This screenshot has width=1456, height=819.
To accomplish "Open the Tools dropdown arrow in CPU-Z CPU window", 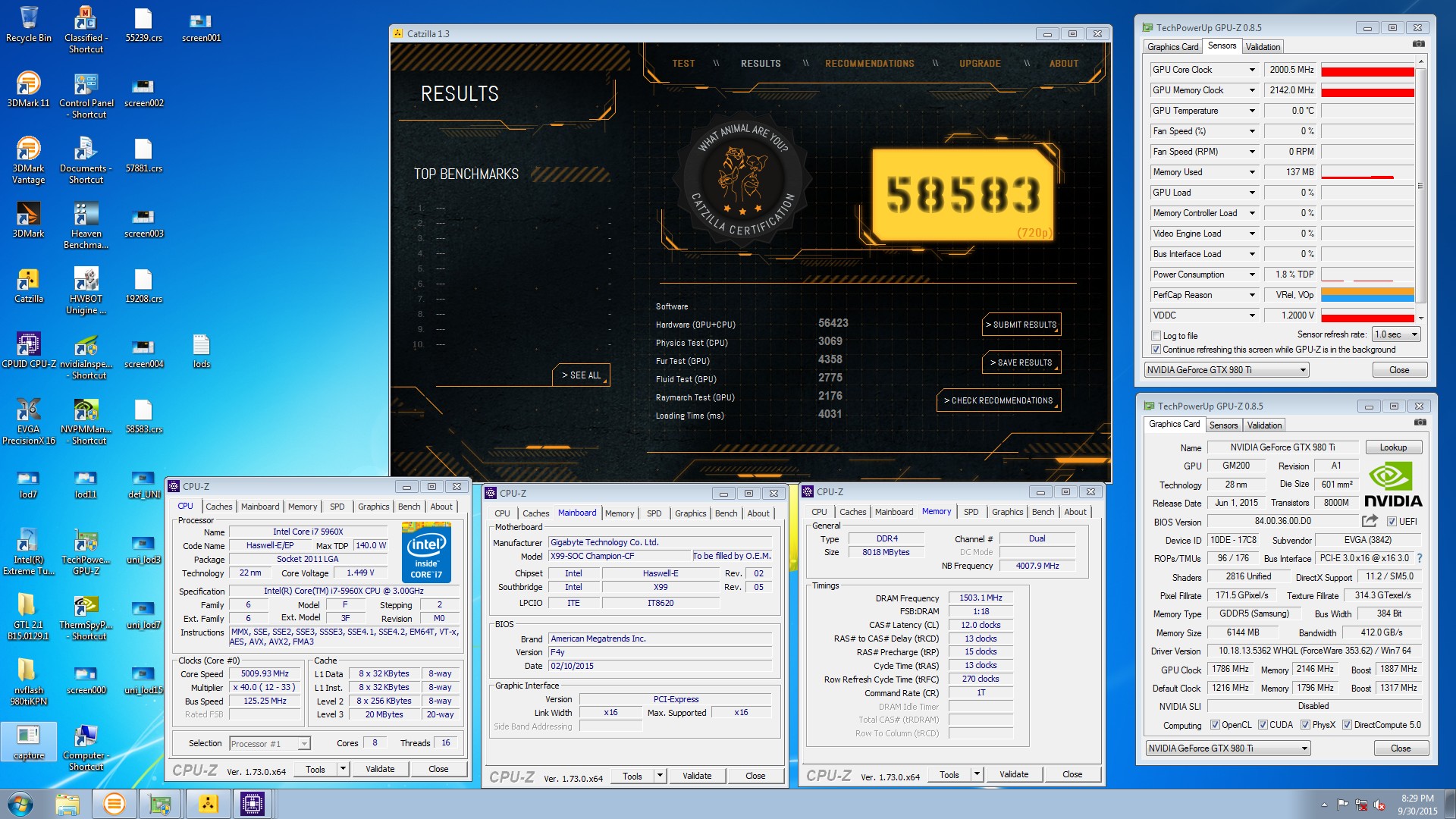I will pyautogui.click(x=343, y=769).
